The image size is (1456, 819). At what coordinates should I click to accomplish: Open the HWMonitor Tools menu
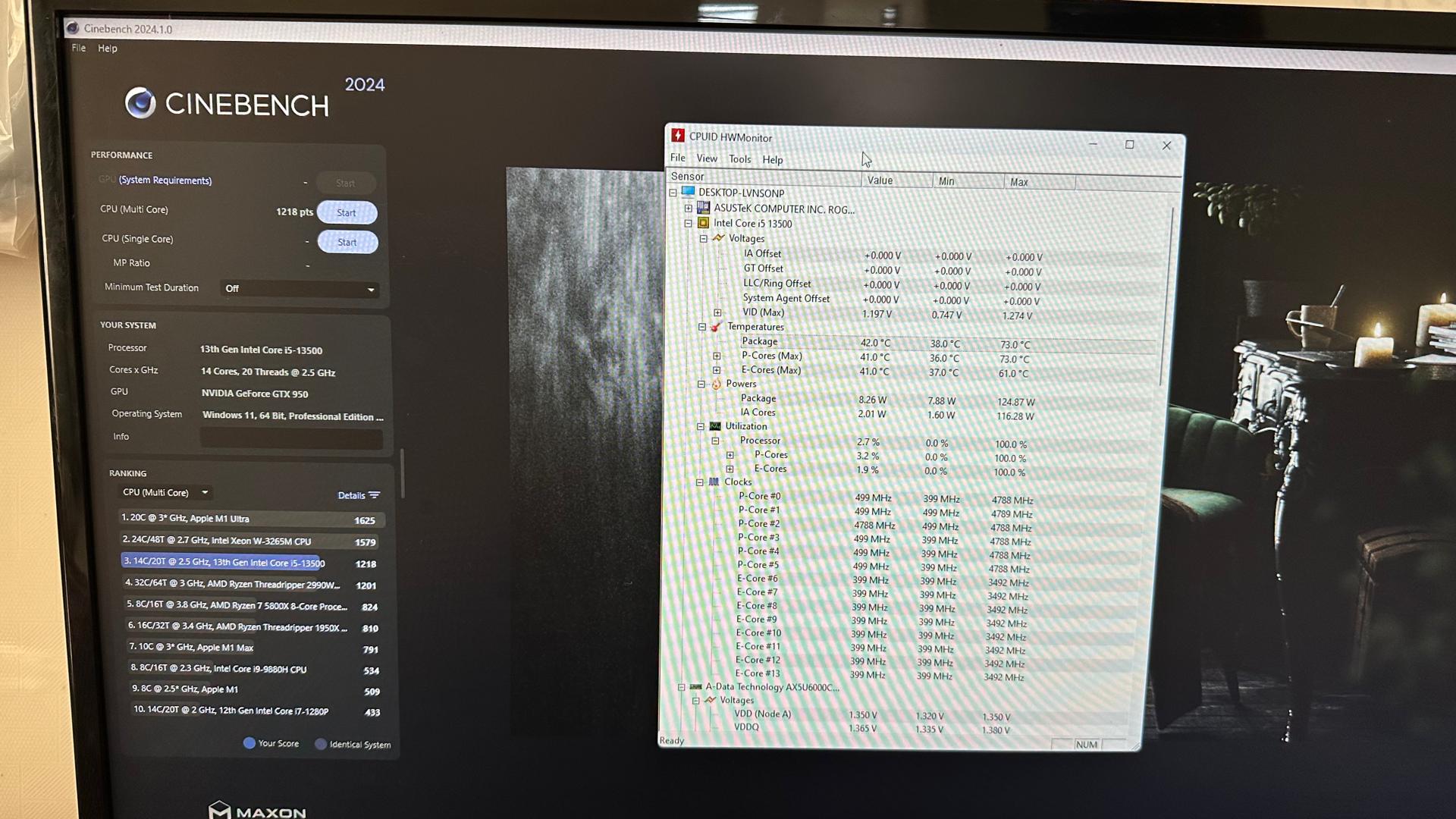coord(740,159)
